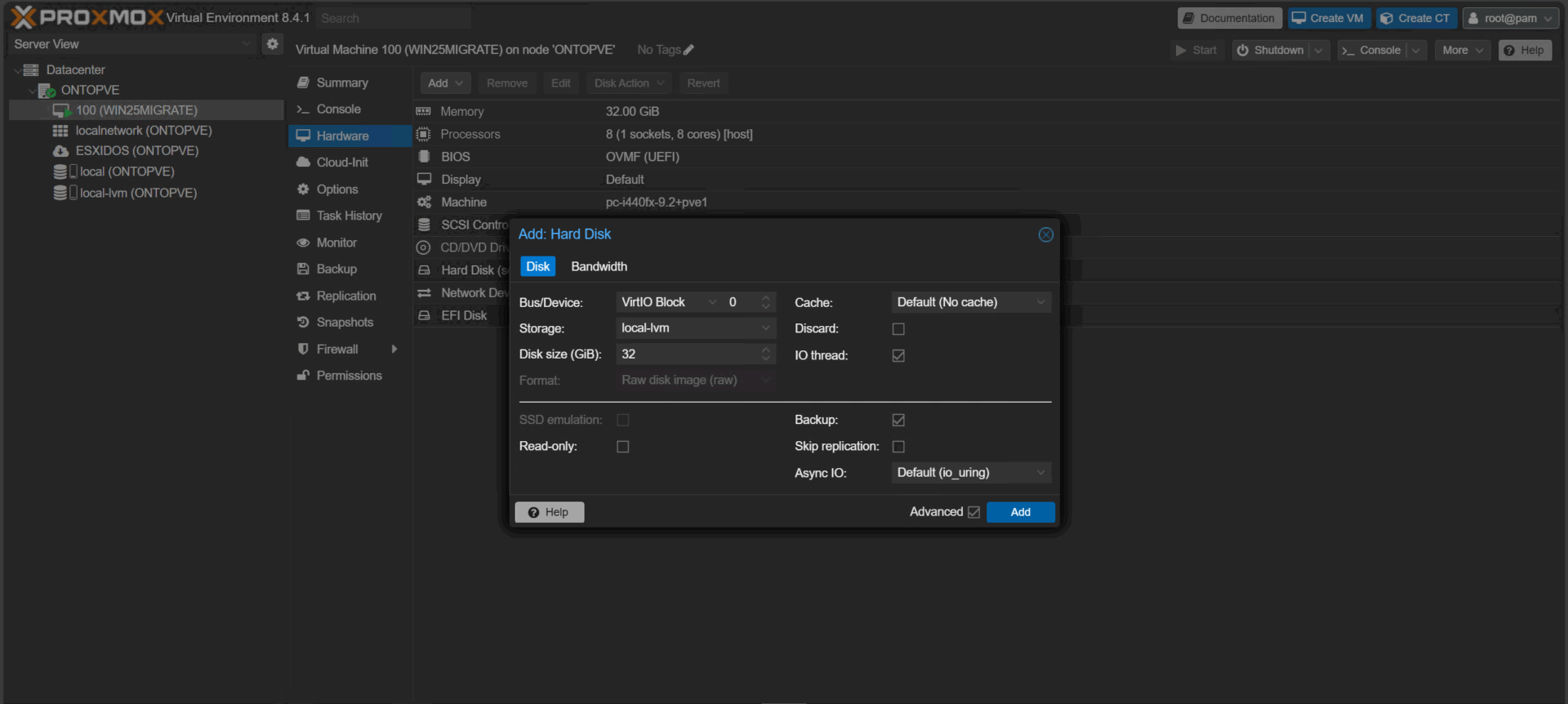The height and width of the screenshot is (704, 1568).
Task: Open the Options section
Action: (x=350, y=189)
